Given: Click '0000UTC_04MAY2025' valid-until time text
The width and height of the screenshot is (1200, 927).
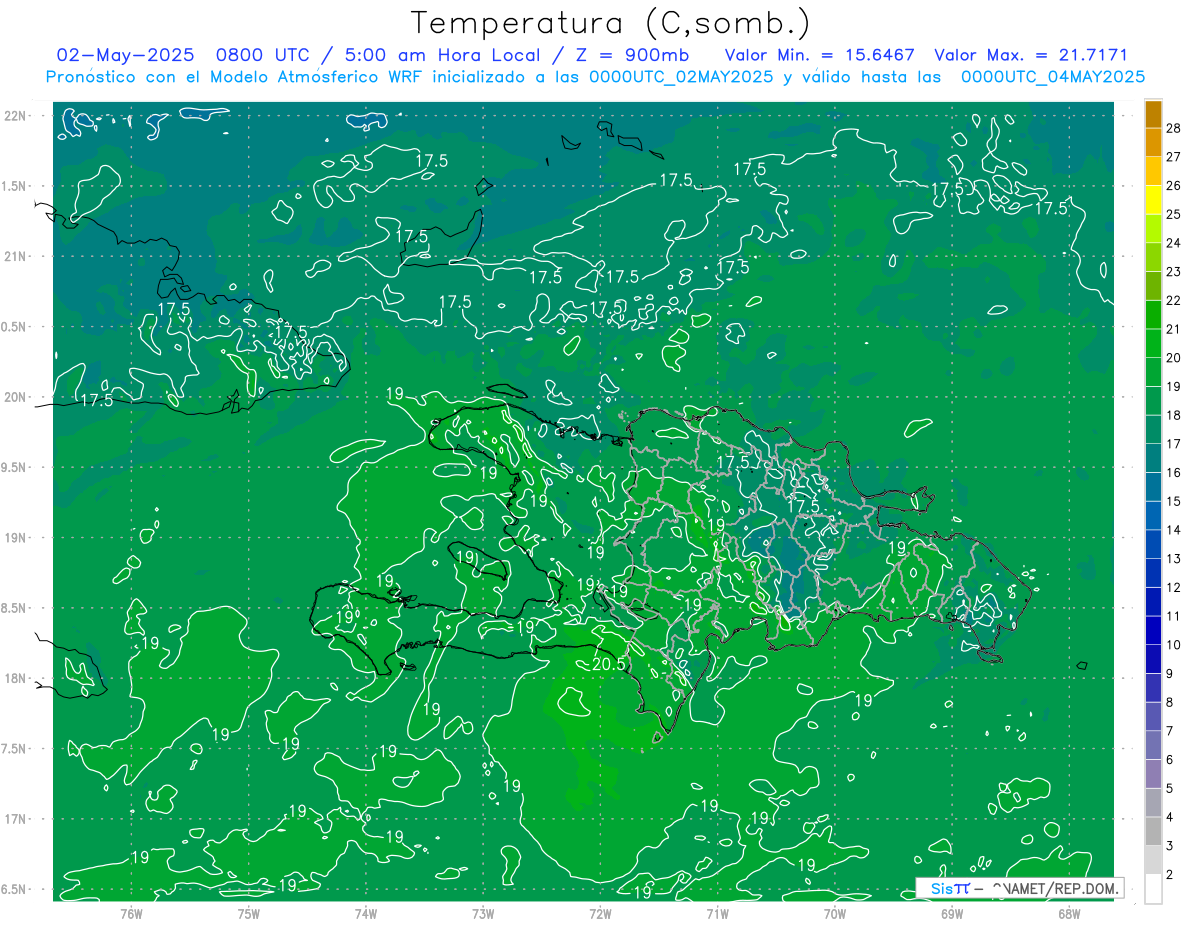Looking at the screenshot, I should (x=1053, y=77).
